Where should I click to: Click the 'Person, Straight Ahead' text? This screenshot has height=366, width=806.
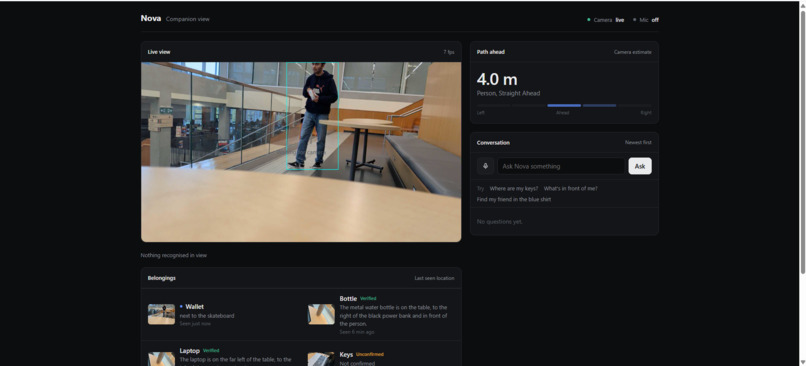[508, 94]
